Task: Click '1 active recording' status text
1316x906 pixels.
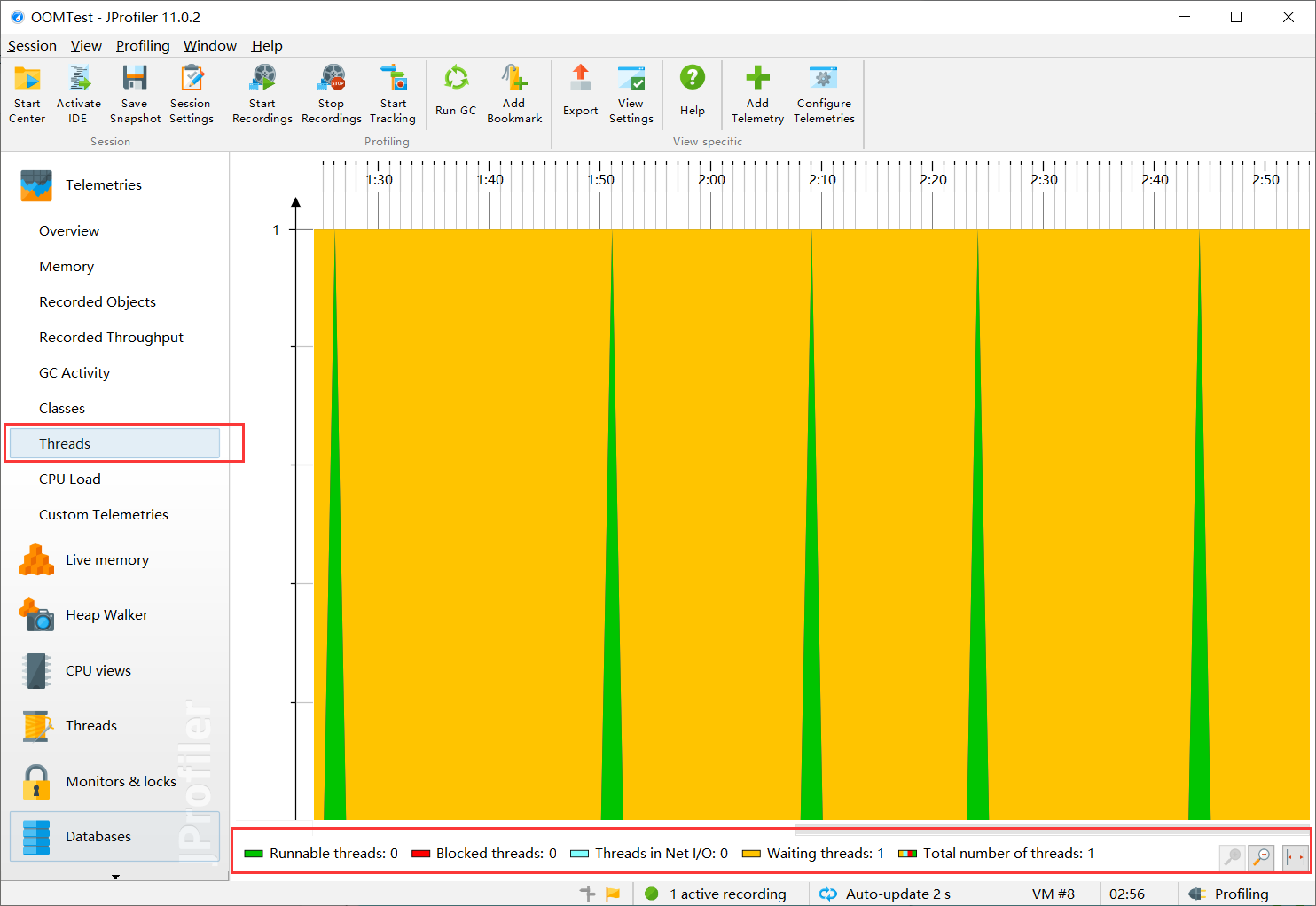Action: pyautogui.click(x=728, y=894)
